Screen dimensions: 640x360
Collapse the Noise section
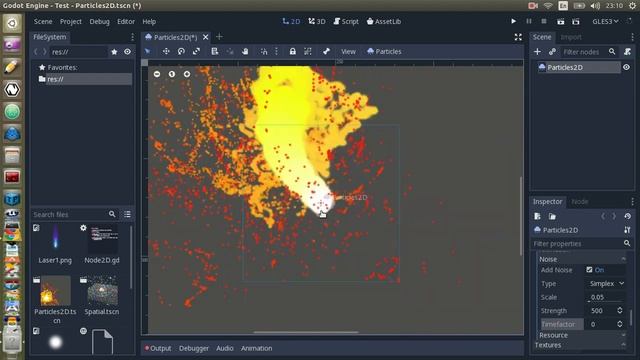[582, 259]
